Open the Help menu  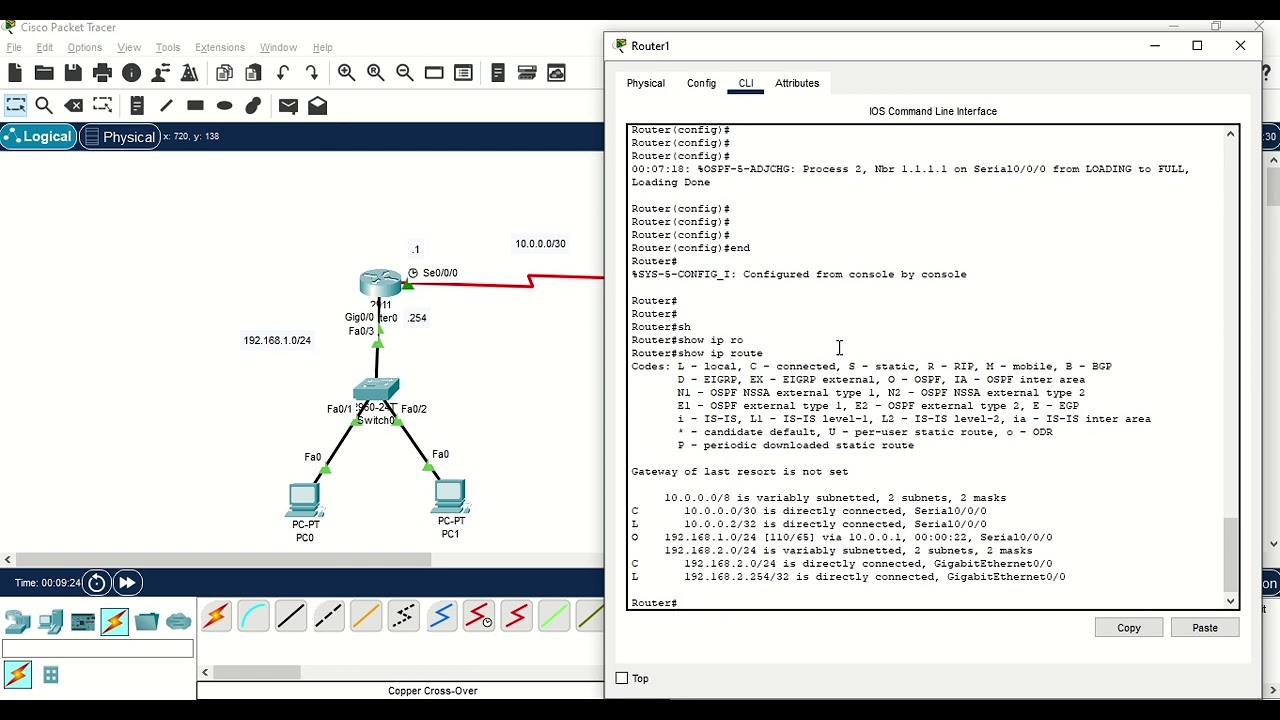pos(323,47)
